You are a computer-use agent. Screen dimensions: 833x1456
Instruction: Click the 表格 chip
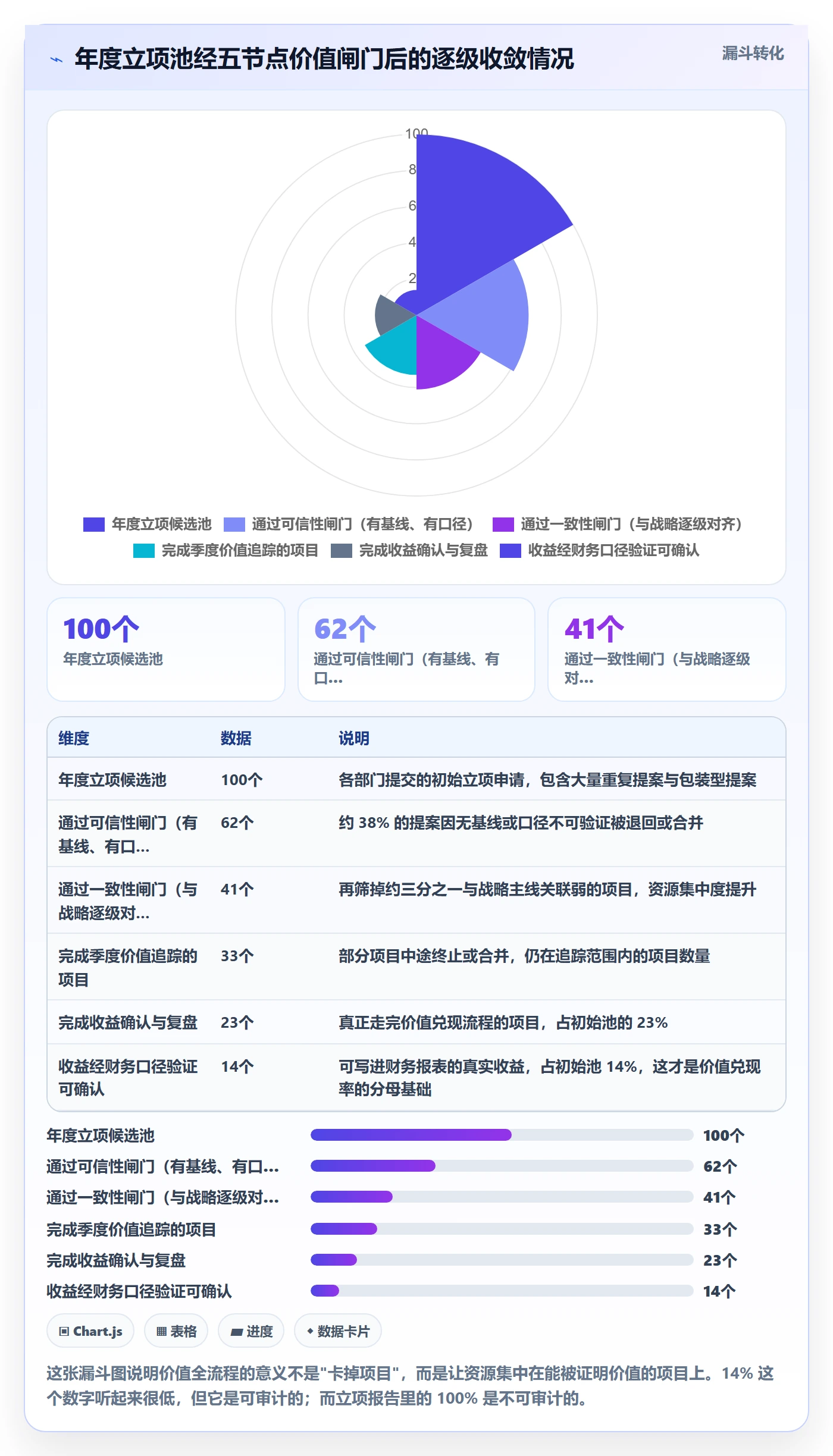pyautogui.click(x=176, y=1331)
